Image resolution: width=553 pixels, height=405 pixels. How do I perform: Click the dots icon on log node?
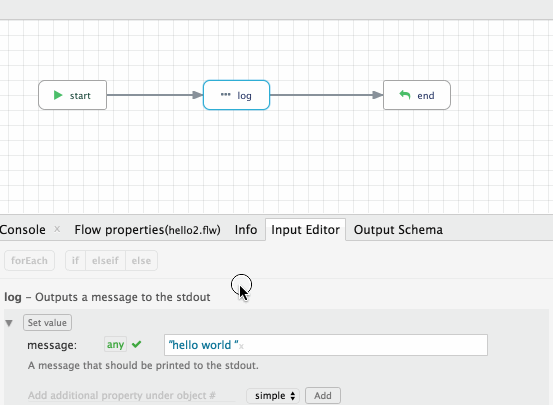[225, 95]
